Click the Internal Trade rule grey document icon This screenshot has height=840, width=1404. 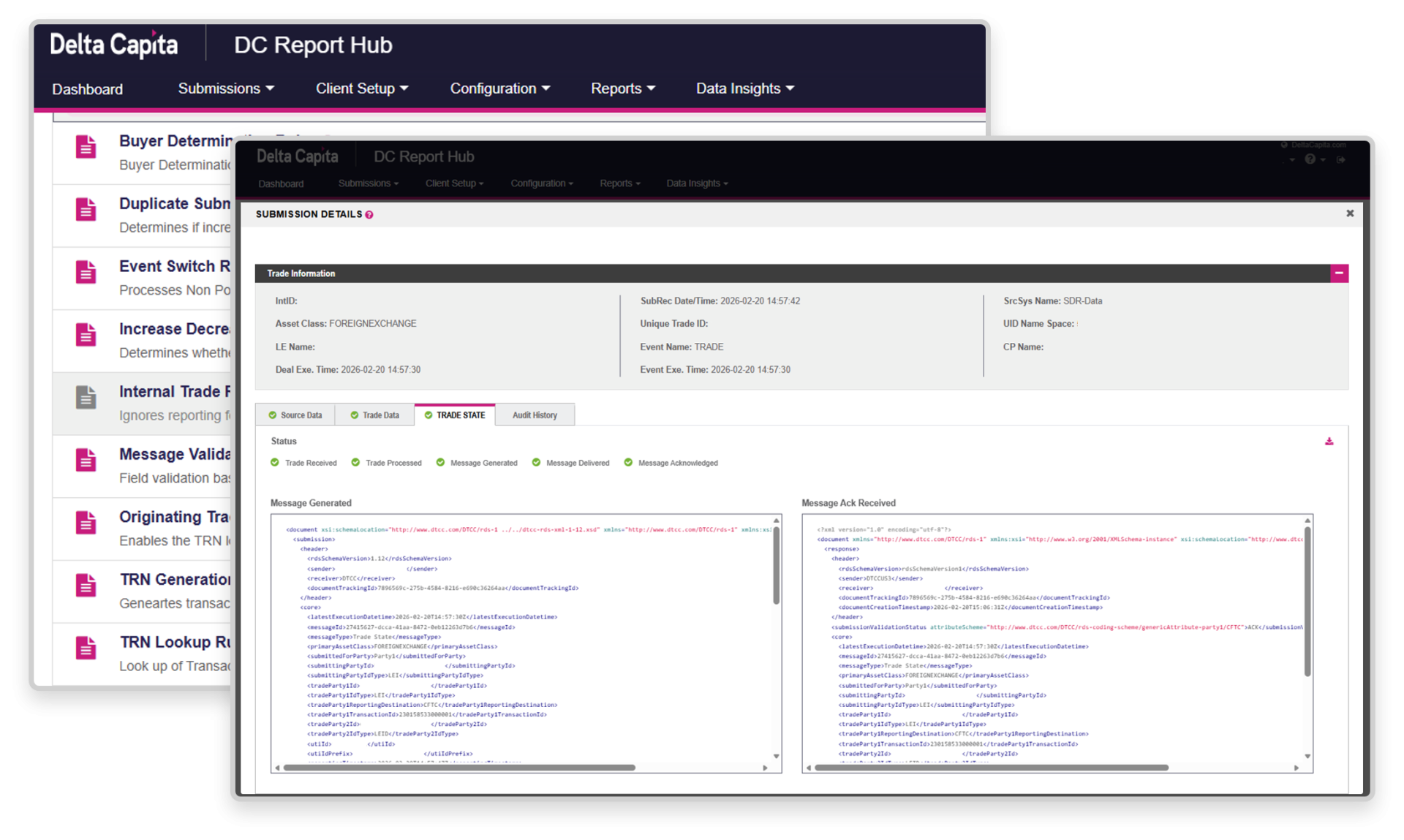click(x=86, y=397)
